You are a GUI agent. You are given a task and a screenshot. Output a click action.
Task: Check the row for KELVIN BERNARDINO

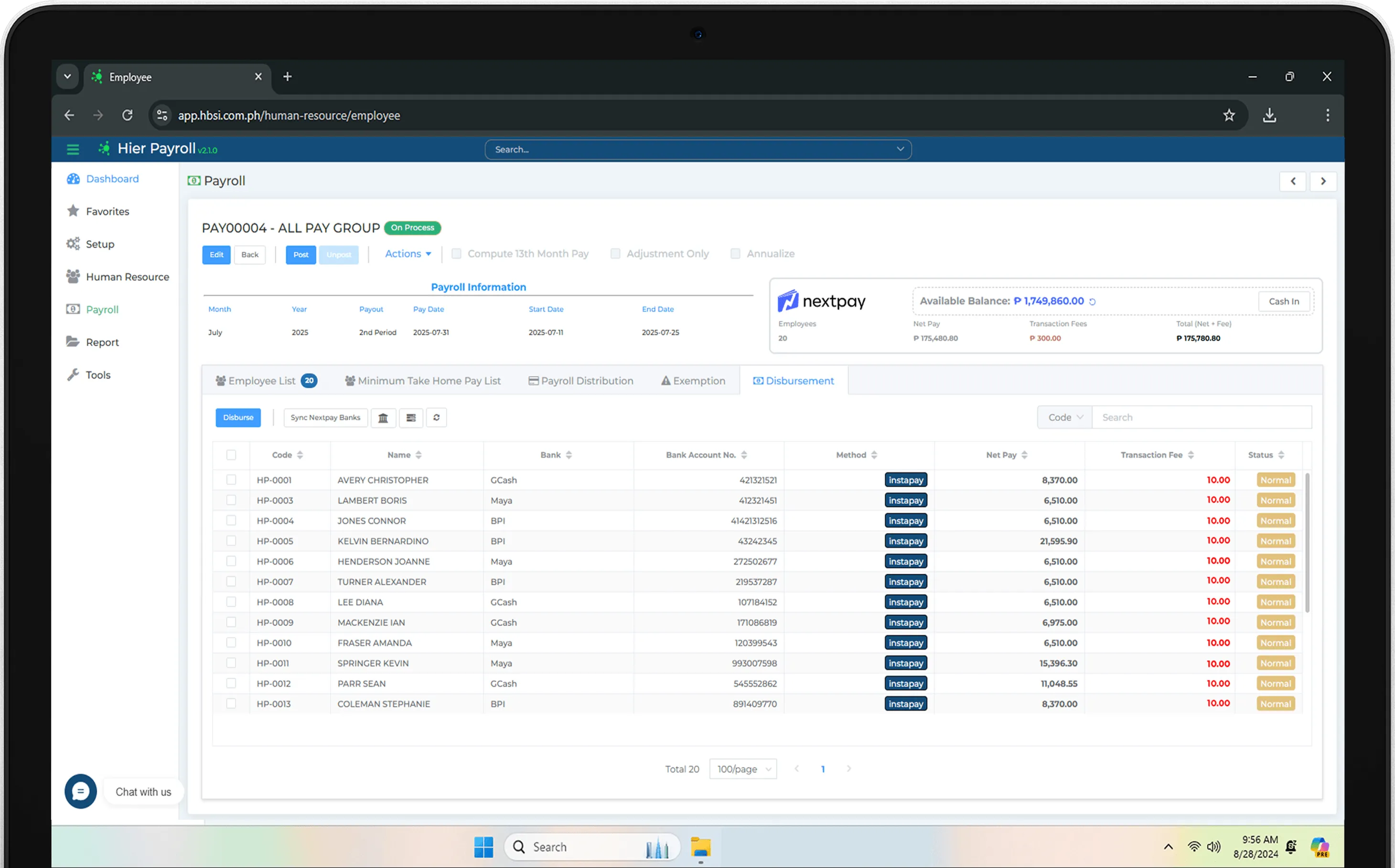(231, 541)
